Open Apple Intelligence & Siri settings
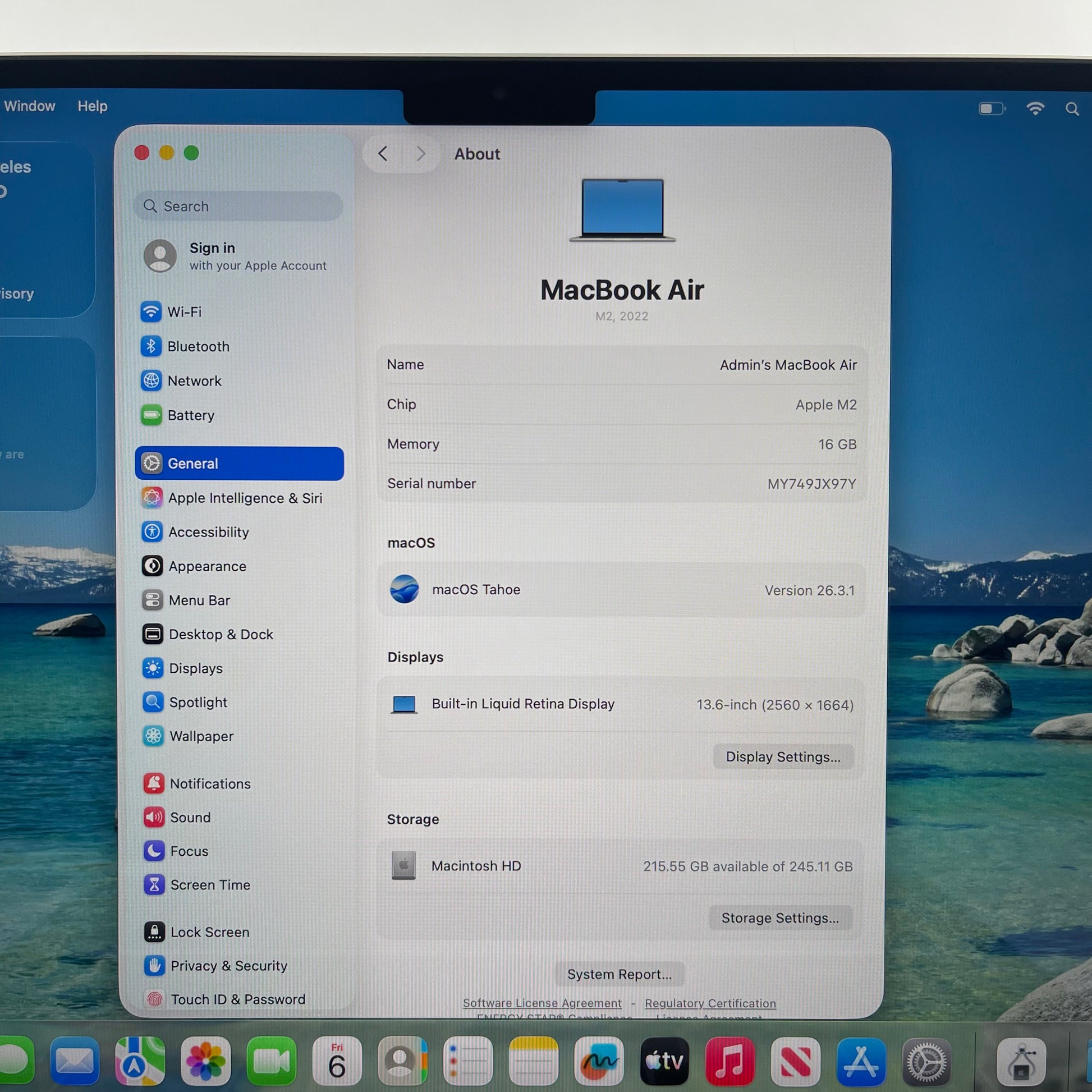Image resolution: width=1092 pixels, height=1092 pixels. (244, 498)
